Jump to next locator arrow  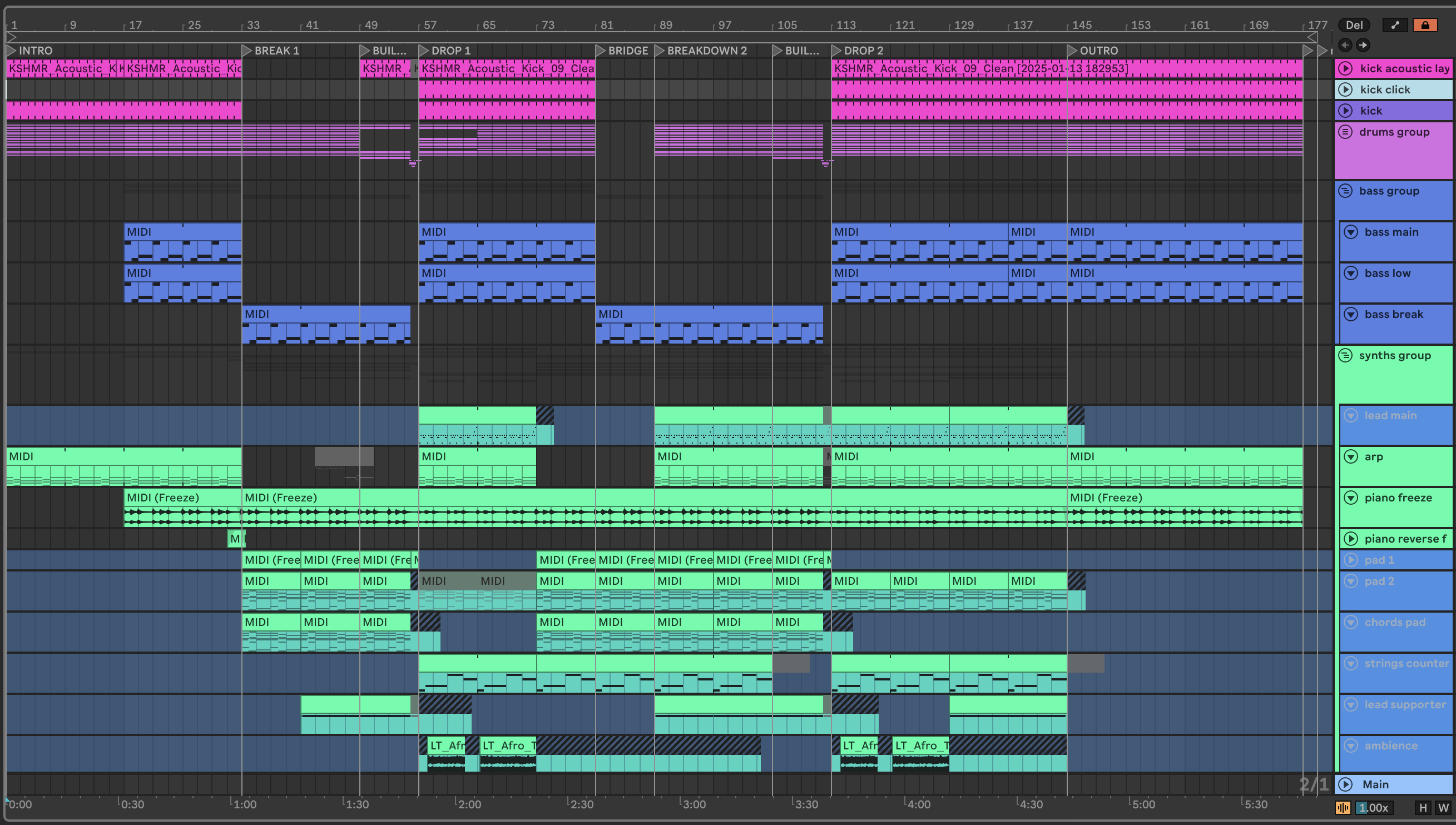click(x=1363, y=45)
